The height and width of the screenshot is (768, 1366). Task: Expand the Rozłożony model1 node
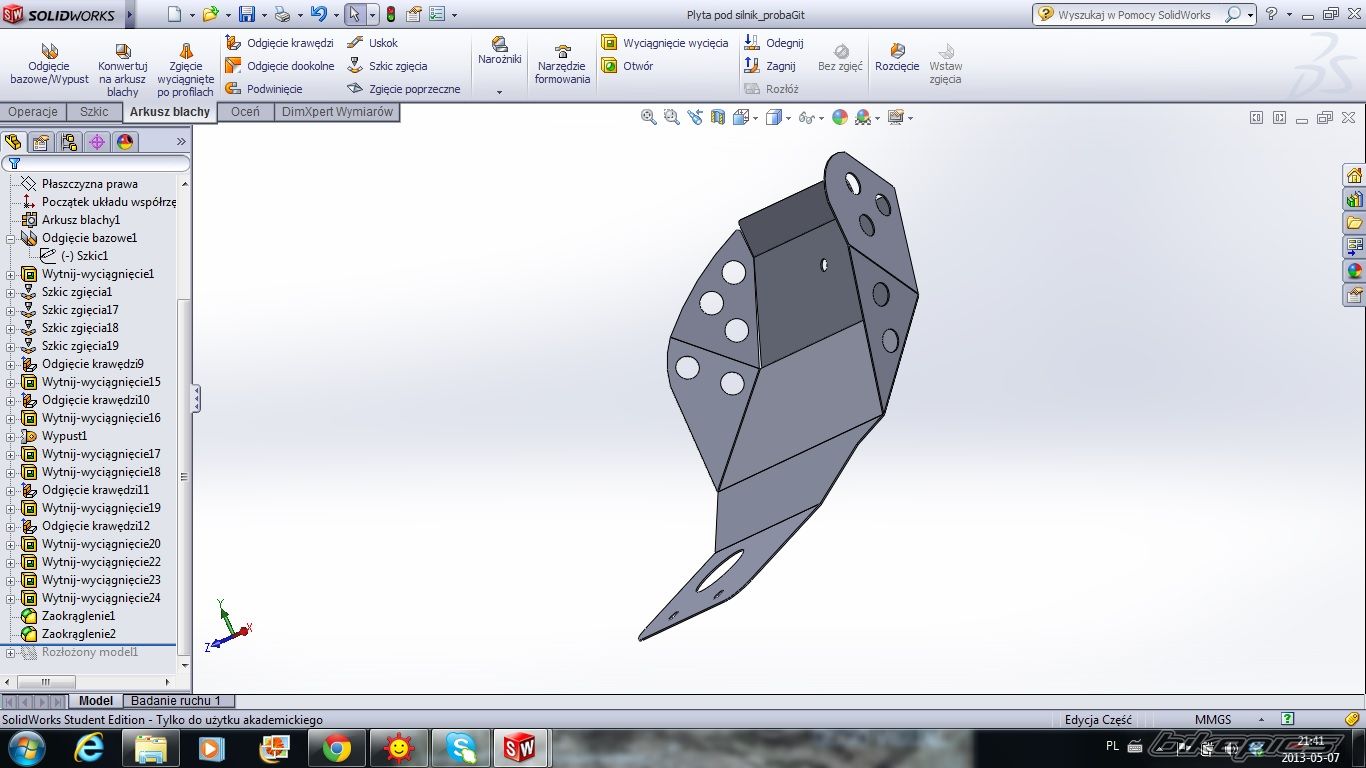coord(11,652)
